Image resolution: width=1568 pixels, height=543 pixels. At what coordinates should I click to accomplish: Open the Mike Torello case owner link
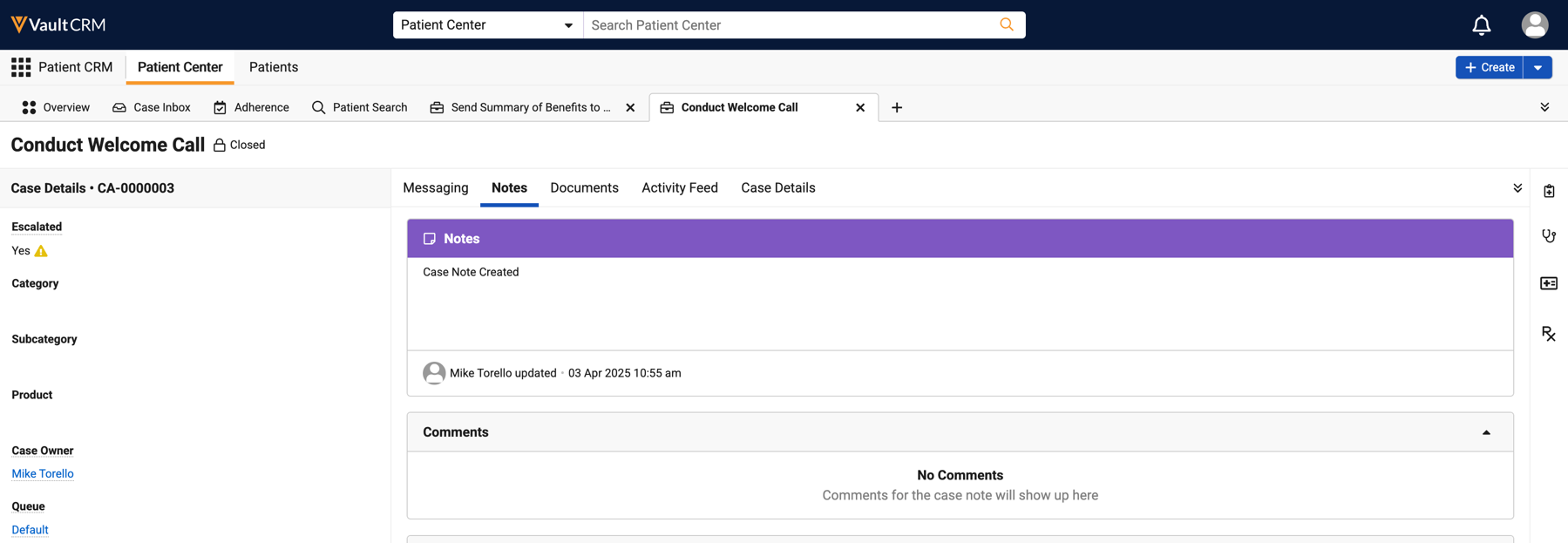43,473
